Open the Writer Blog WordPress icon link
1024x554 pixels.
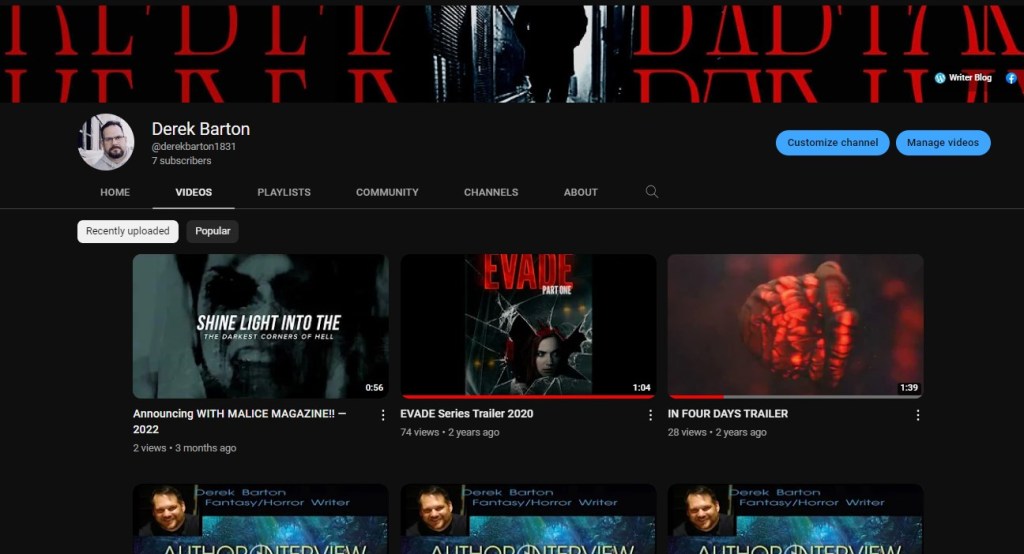click(940, 78)
